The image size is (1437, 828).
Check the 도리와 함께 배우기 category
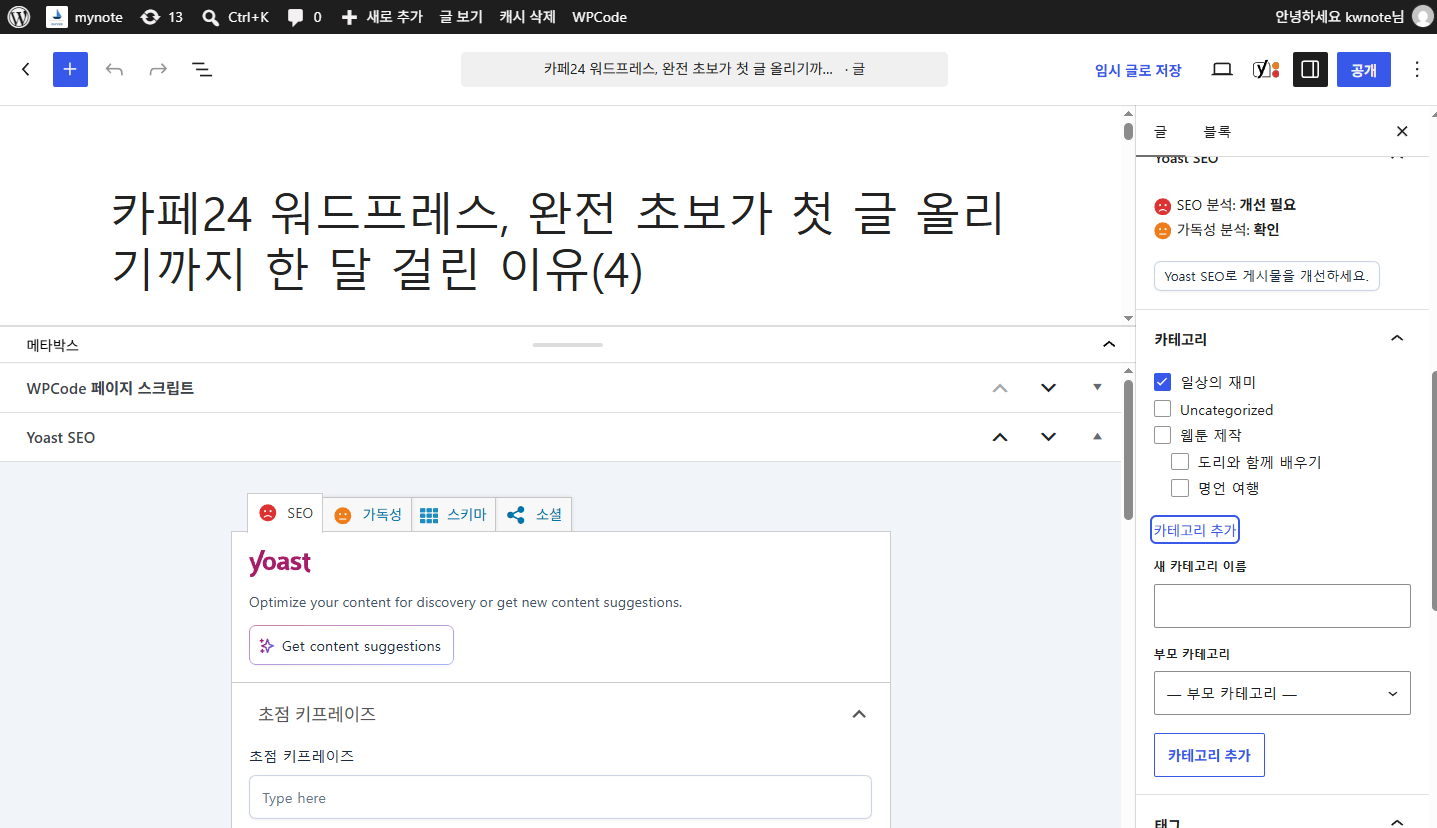coord(1180,462)
